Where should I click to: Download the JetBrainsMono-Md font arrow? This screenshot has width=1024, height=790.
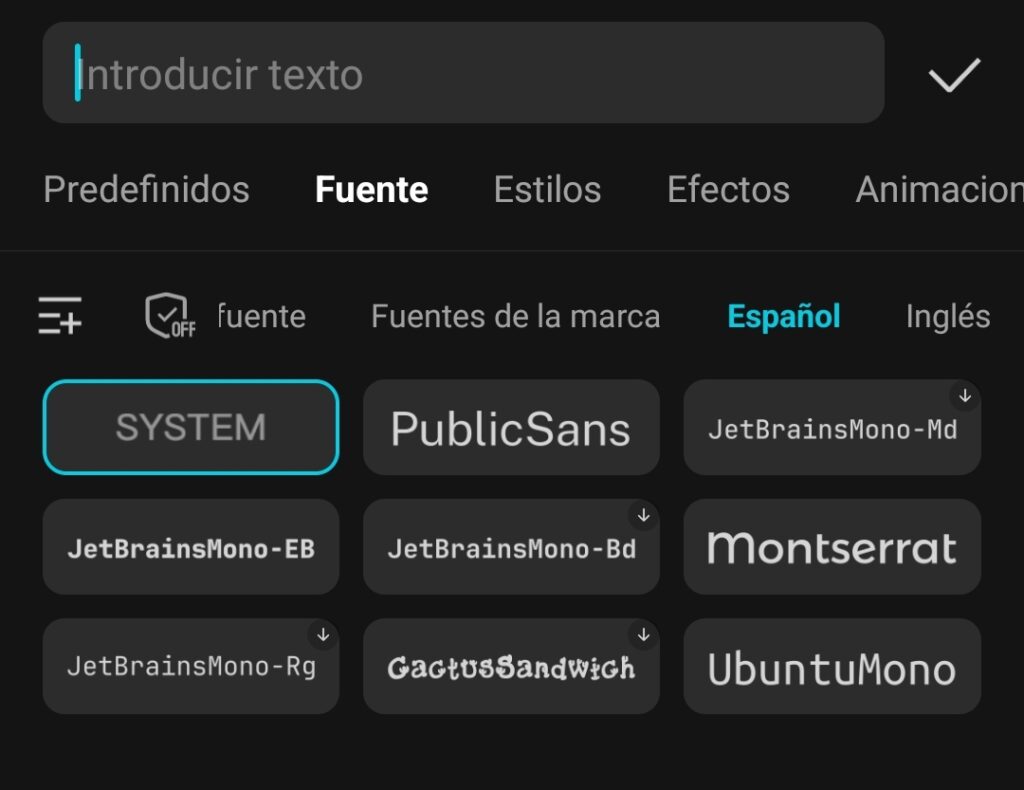click(965, 396)
